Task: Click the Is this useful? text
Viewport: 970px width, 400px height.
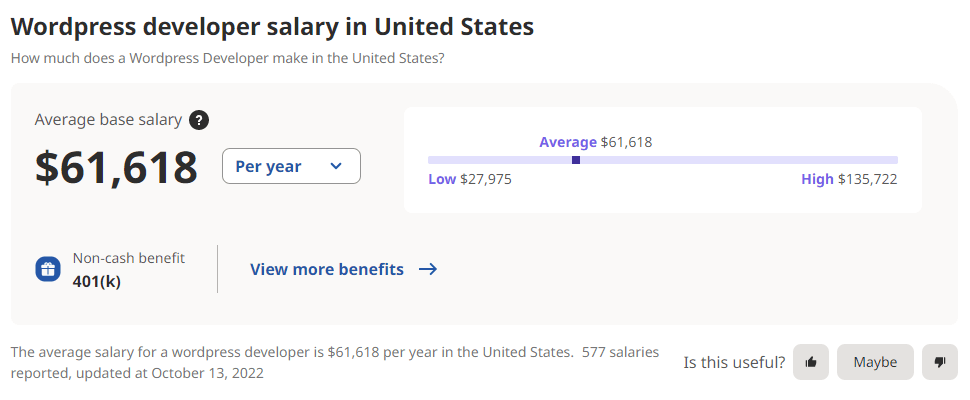Action: [734, 362]
